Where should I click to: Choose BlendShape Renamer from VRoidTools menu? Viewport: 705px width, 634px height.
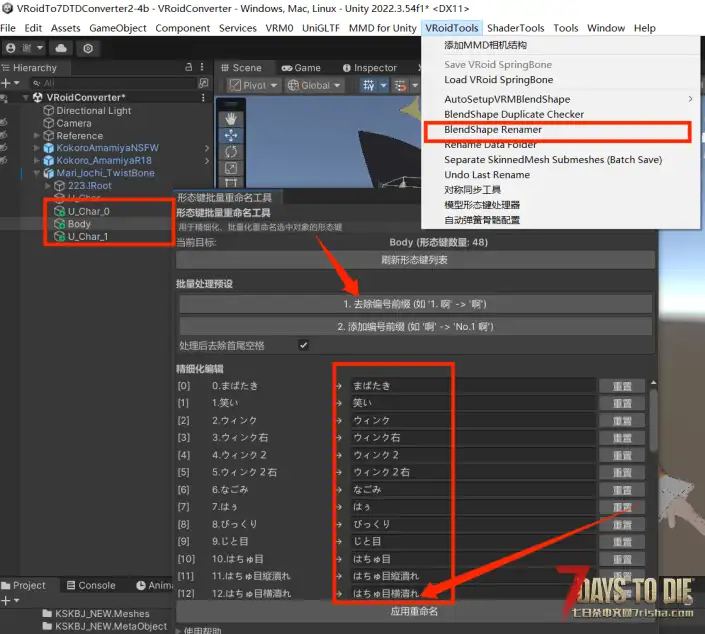pyautogui.click(x=493, y=130)
